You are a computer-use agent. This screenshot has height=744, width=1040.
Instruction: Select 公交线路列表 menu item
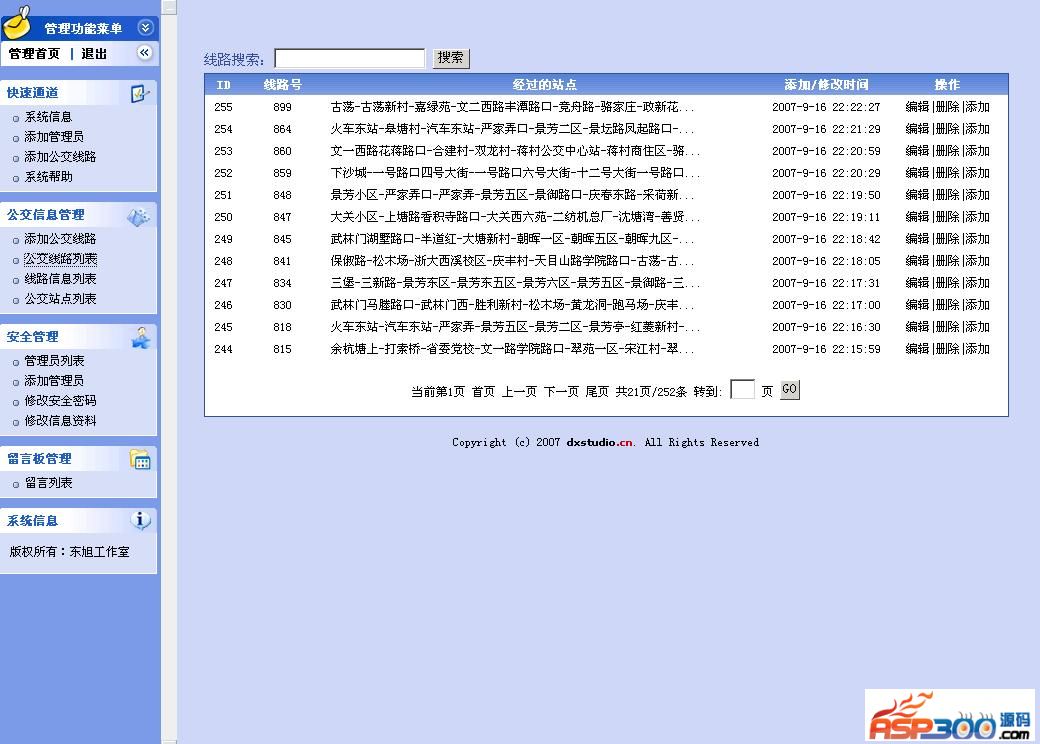pos(60,259)
